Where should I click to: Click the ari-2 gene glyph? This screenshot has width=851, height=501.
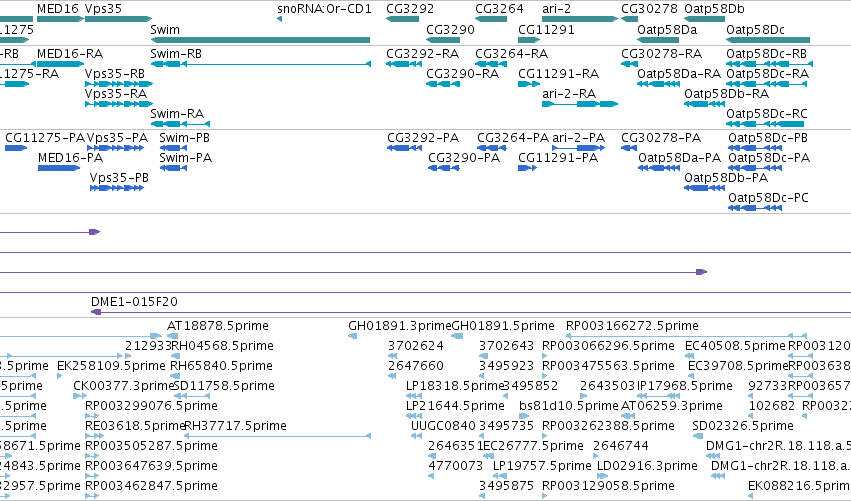point(580,19)
